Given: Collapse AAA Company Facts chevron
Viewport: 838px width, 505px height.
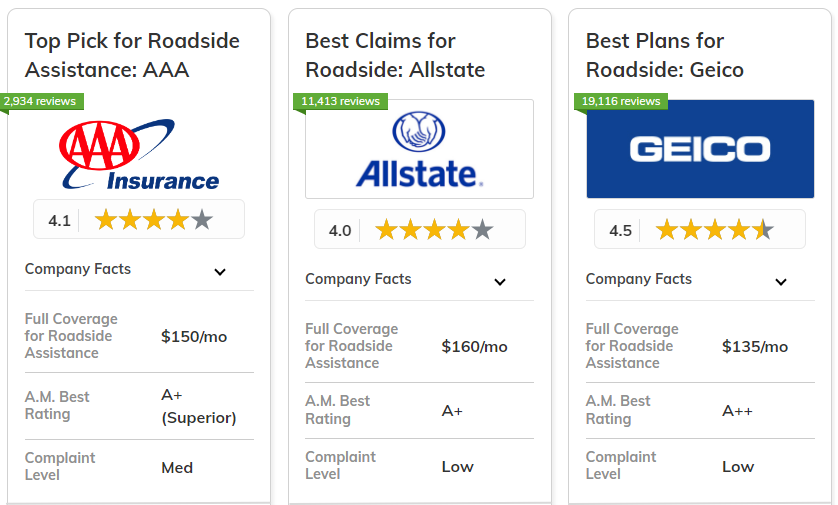Looking at the screenshot, I should tap(220, 271).
